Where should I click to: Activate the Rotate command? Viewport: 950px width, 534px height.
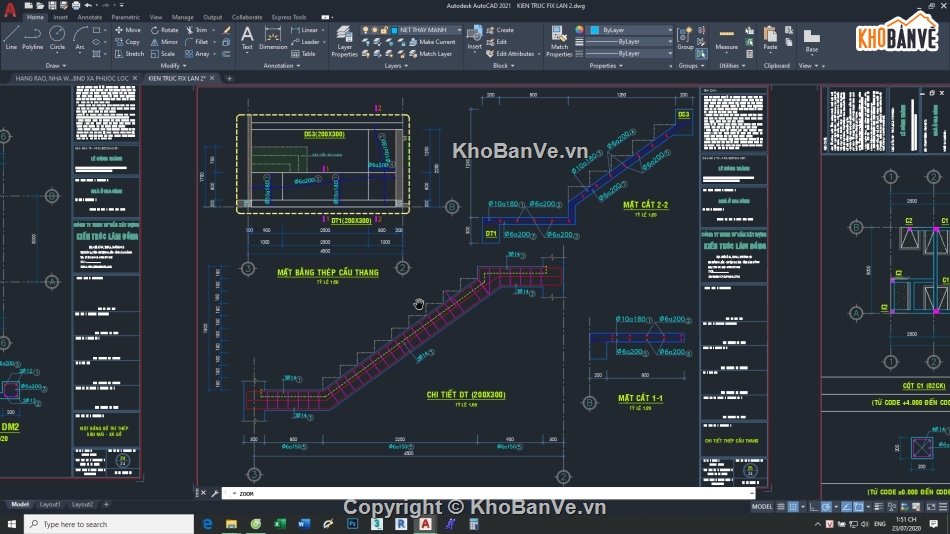[x=164, y=30]
